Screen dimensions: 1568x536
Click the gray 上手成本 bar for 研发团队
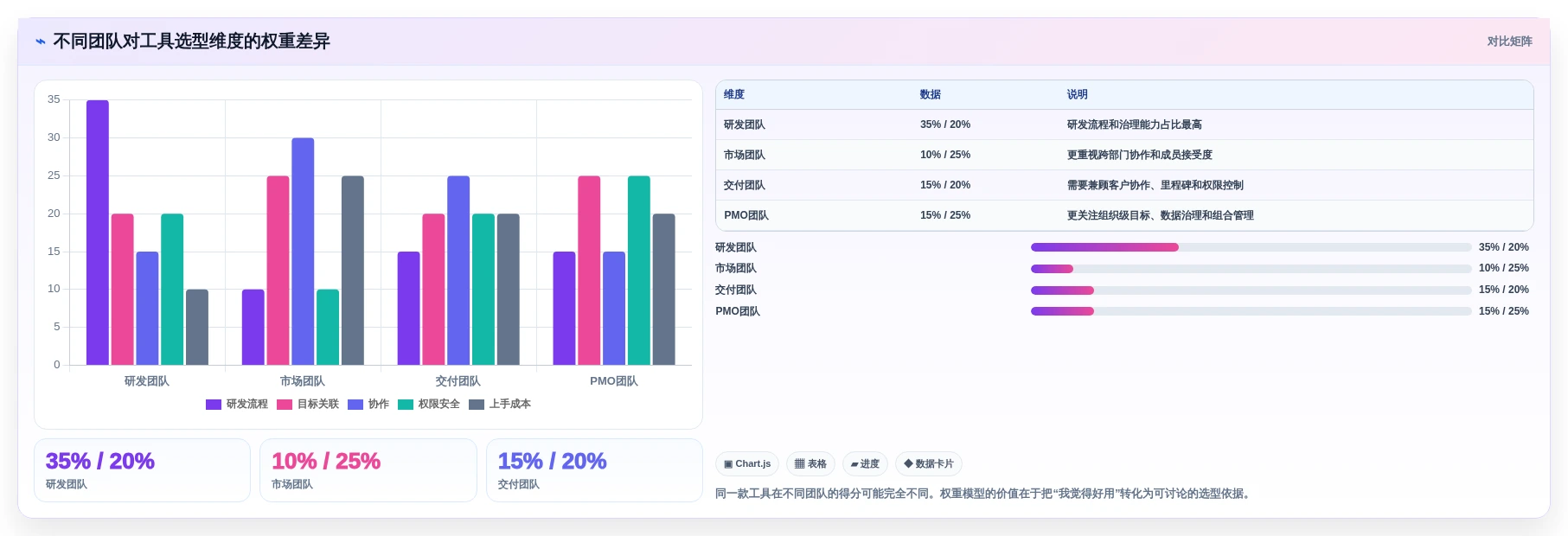point(197,327)
